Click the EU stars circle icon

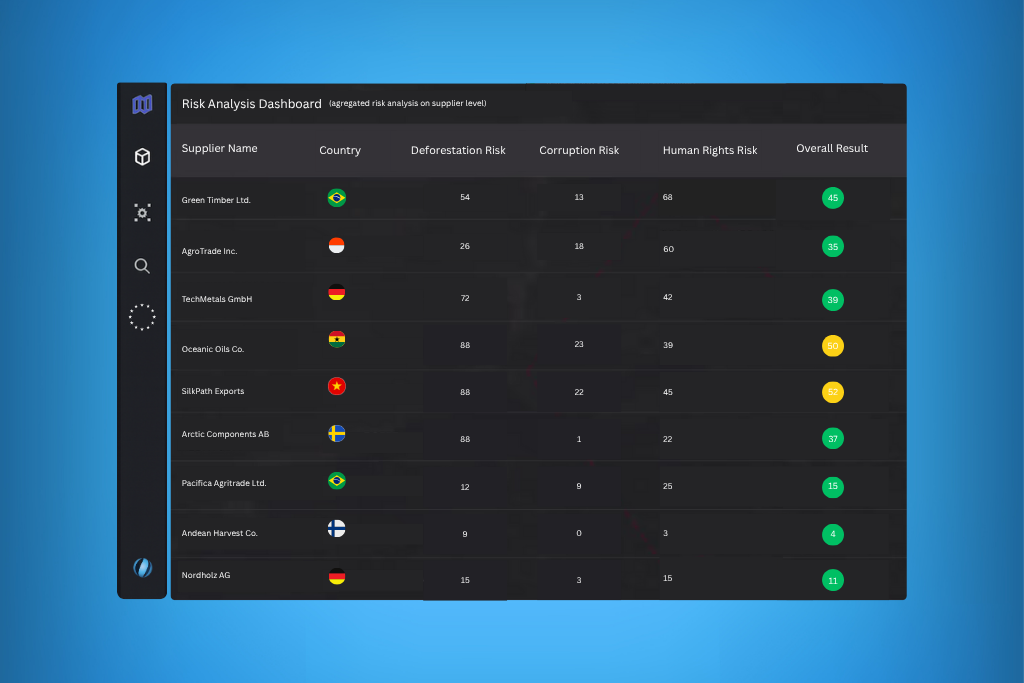coord(142,317)
